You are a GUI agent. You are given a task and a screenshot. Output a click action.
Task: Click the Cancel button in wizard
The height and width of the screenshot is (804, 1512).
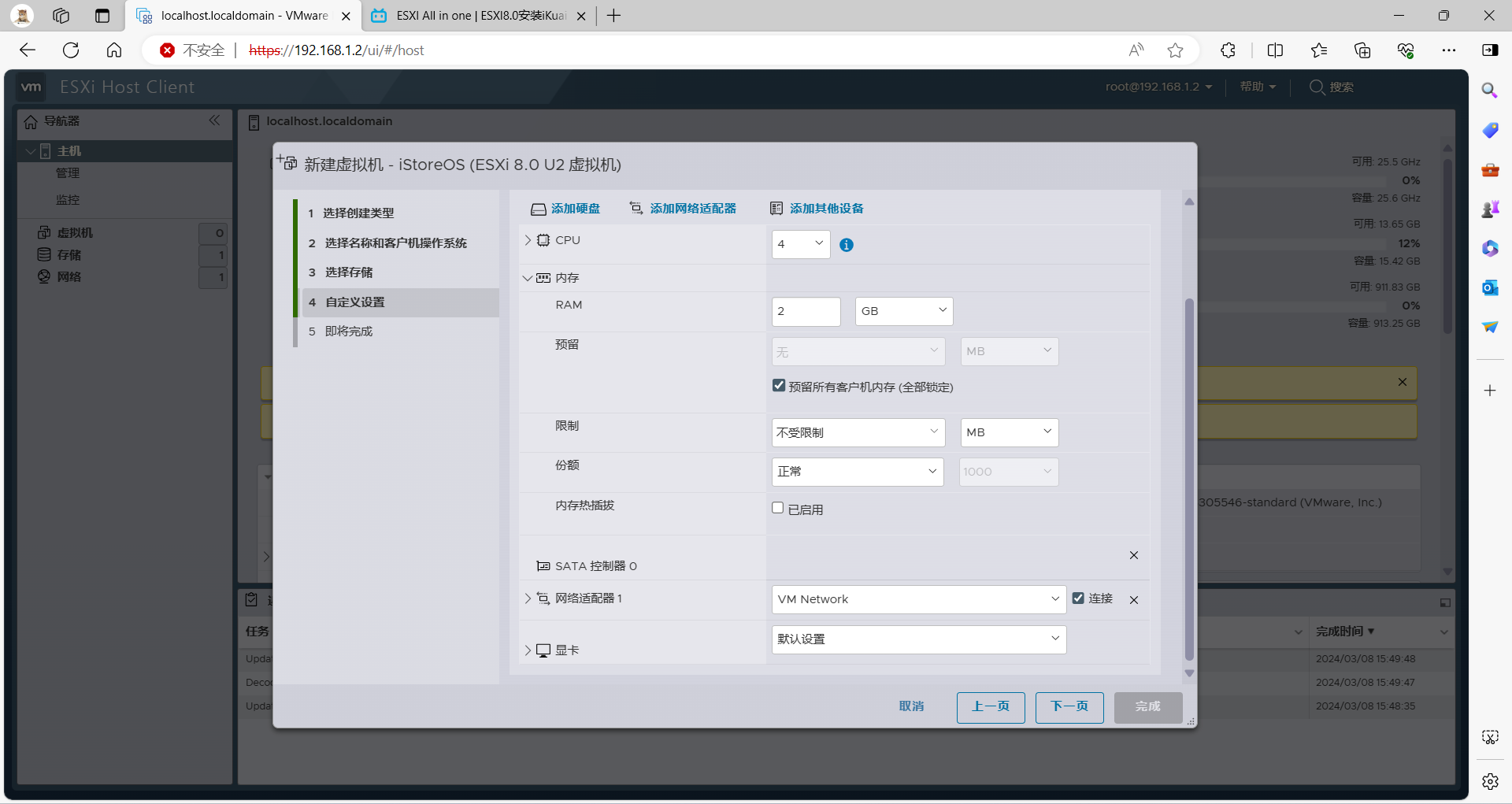click(911, 706)
